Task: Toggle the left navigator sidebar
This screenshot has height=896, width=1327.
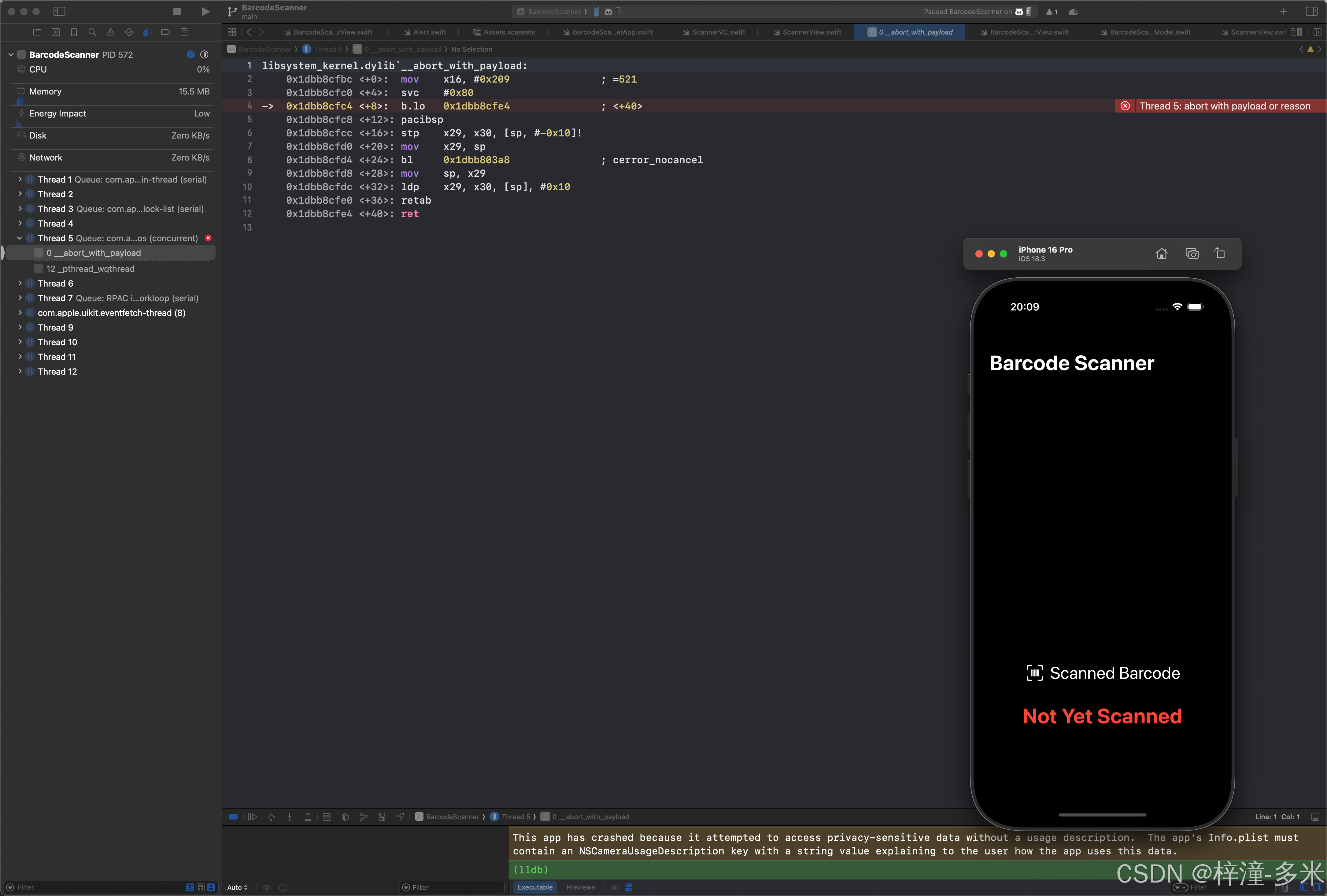Action: [x=59, y=11]
